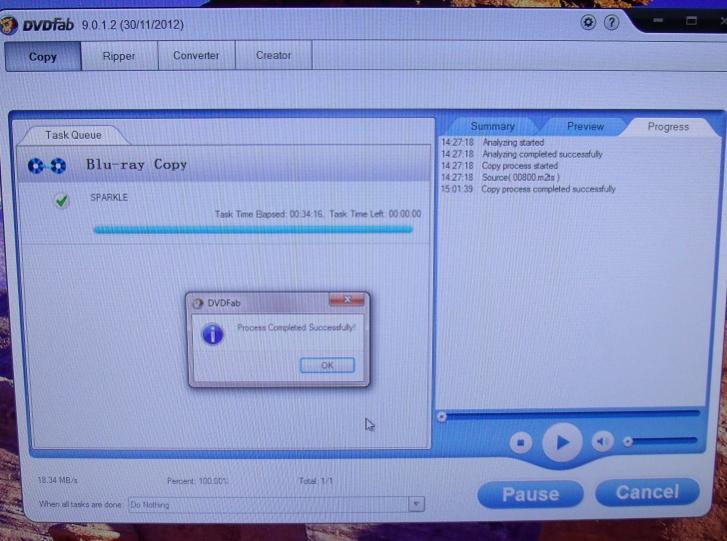Open the settings gear in title bar
727x541 pixels.
pos(588,22)
